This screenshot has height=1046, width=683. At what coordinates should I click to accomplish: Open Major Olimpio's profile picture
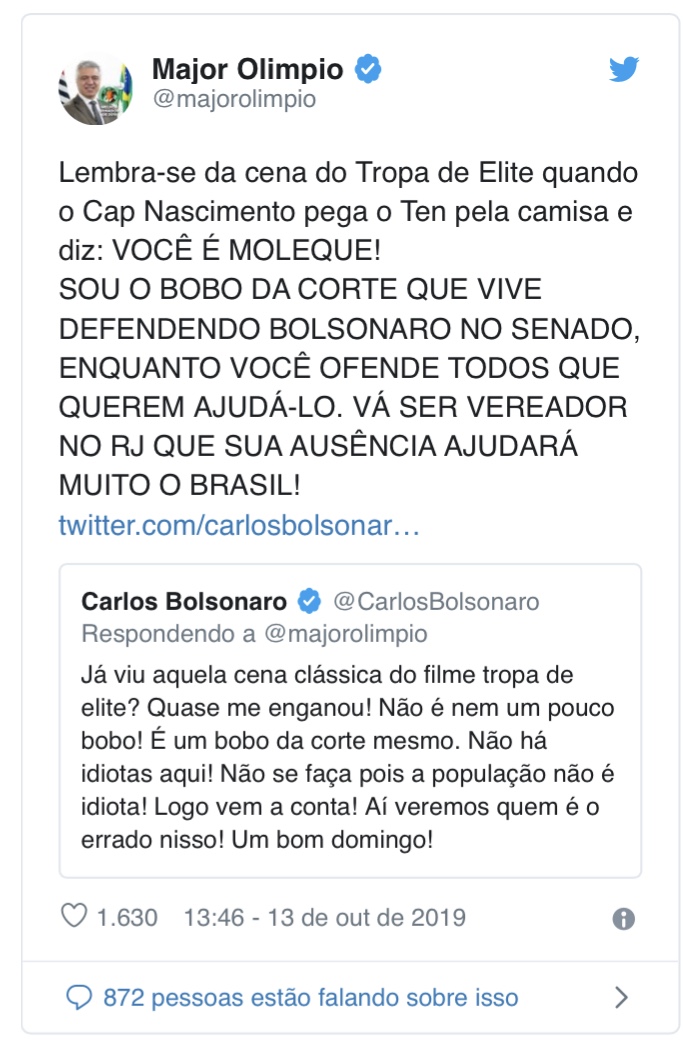click(x=95, y=89)
